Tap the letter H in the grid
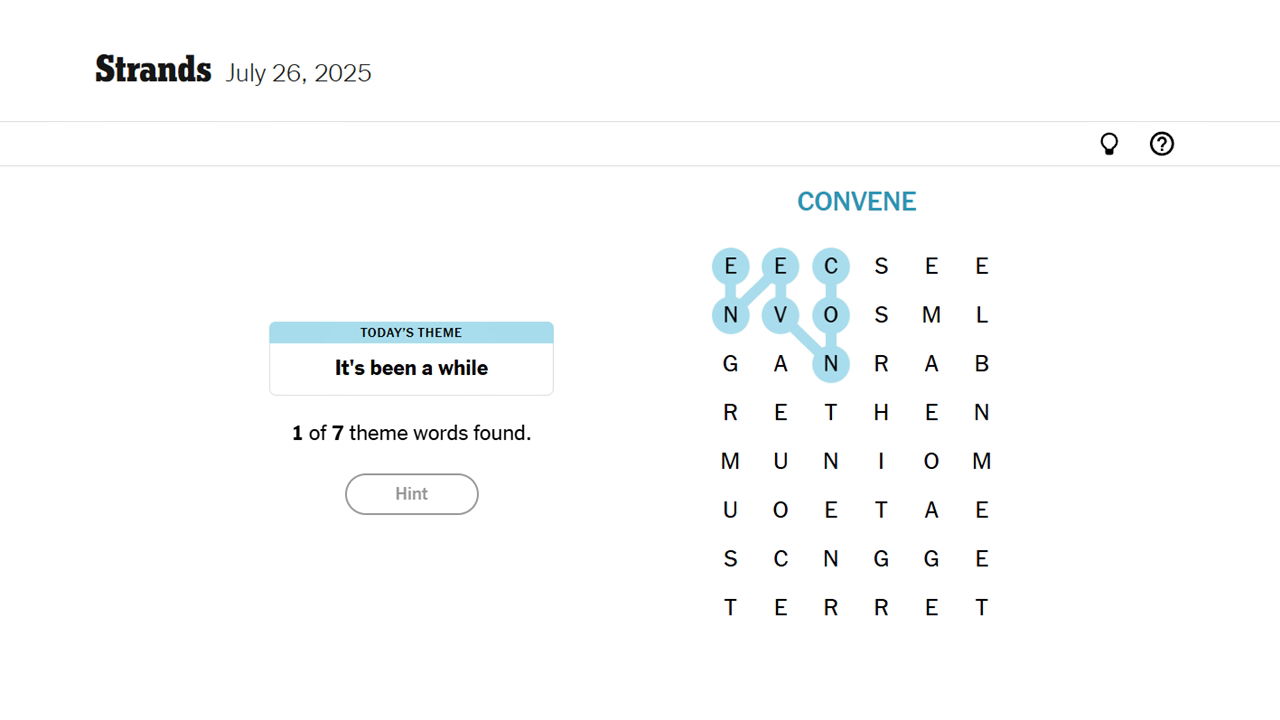The height and width of the screenshot is (720, 1280). [881, 412]
